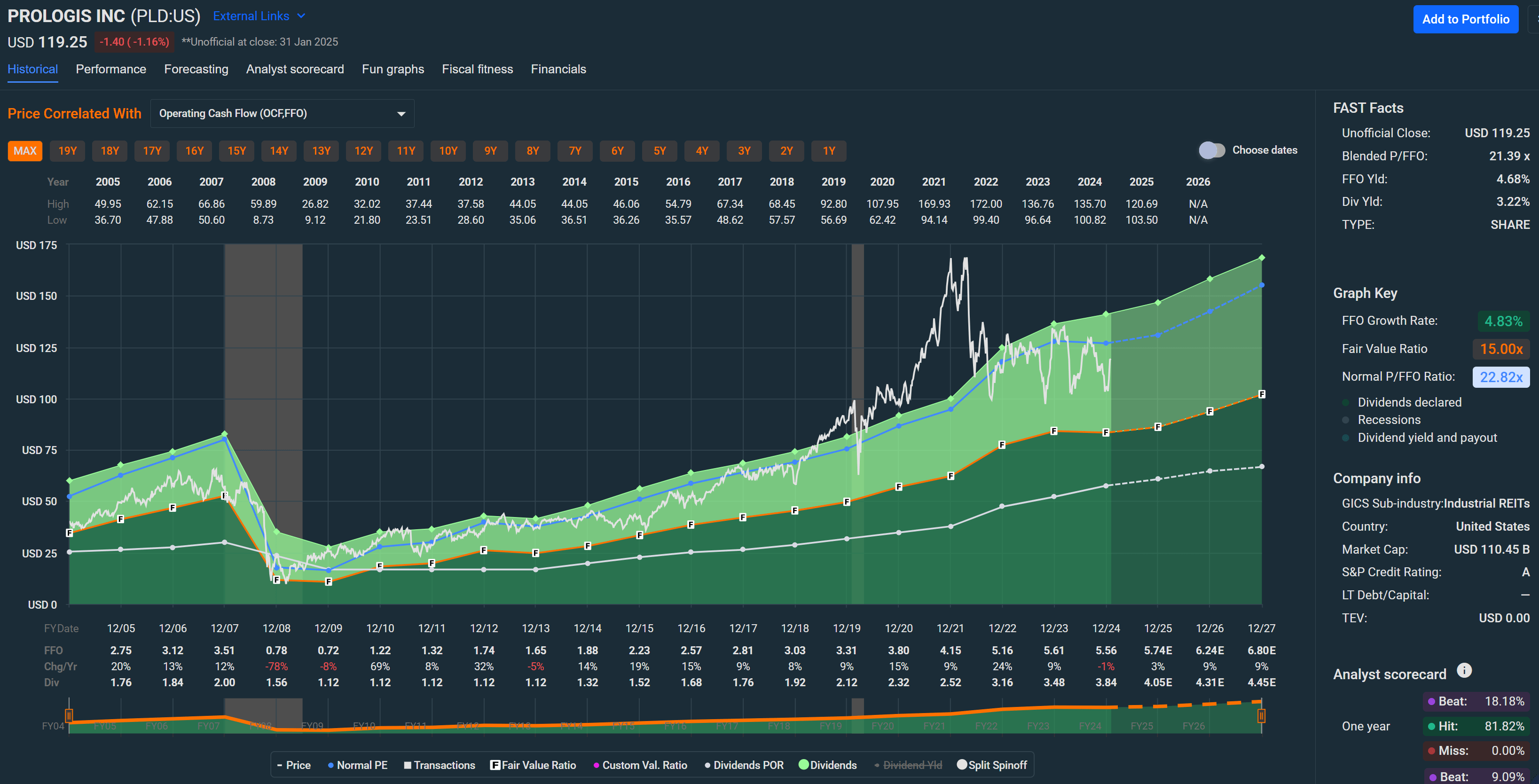The height and width of the screenshot is (784, 1539).
Task: Switch to the Forecasting tab
Action: [x=196, y=69]
